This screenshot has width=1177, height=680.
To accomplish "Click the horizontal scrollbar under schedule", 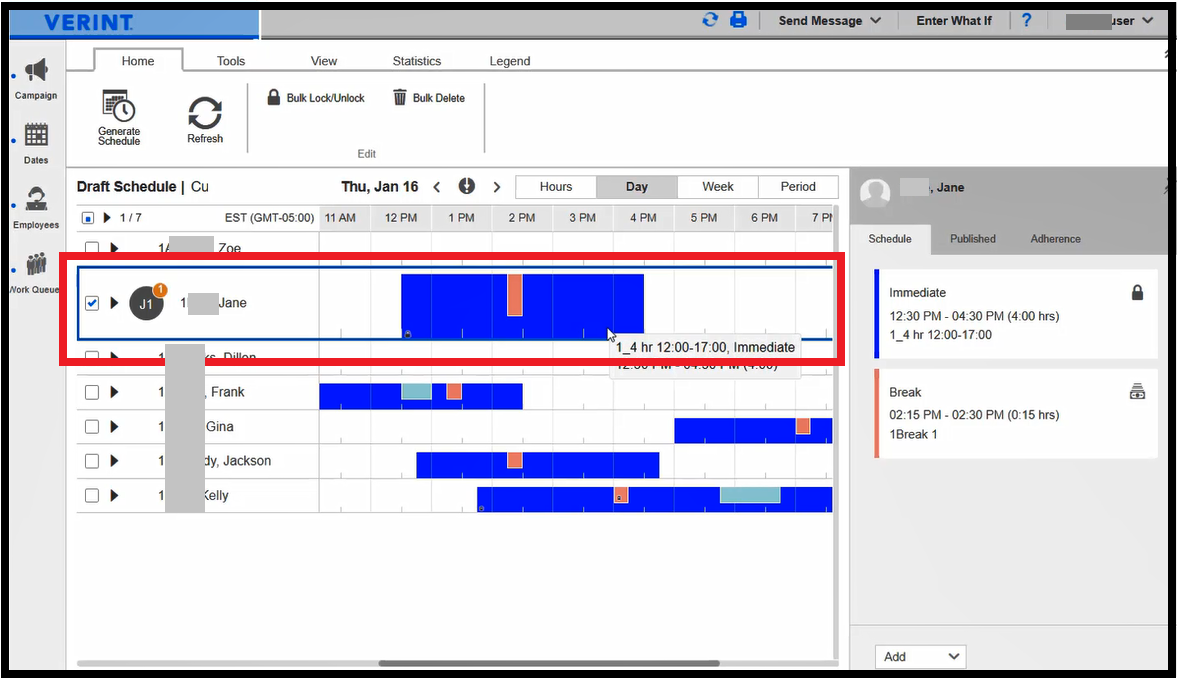I will coord(549,663).
